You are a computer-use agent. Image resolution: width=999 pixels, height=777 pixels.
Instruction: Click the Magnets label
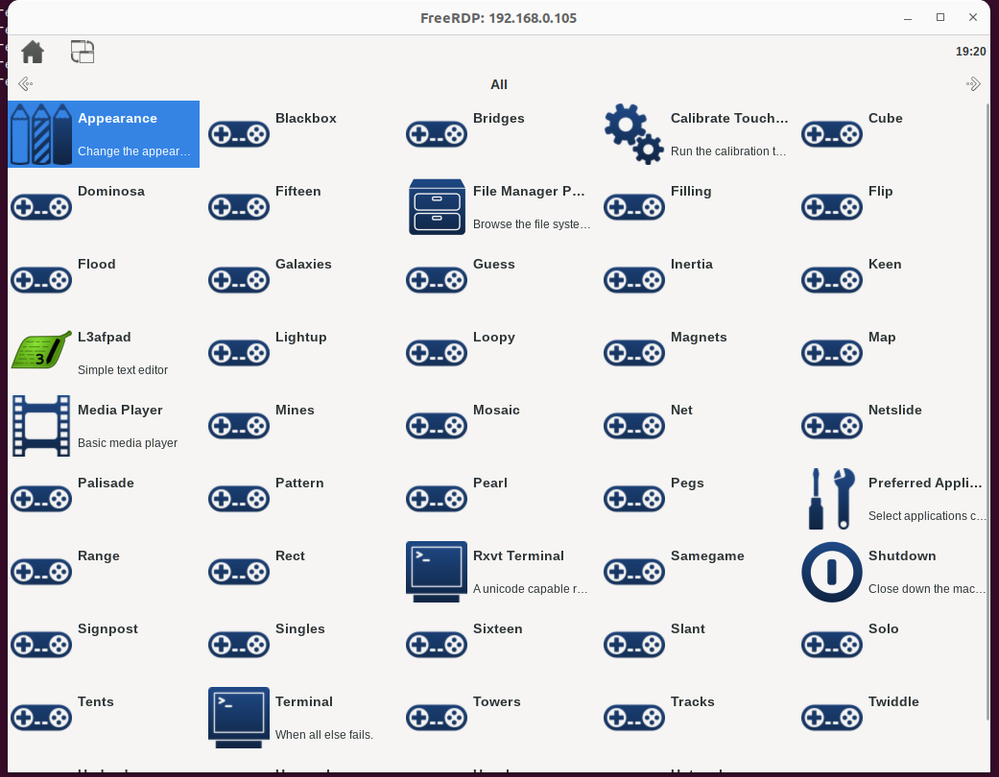coord(698,337)
